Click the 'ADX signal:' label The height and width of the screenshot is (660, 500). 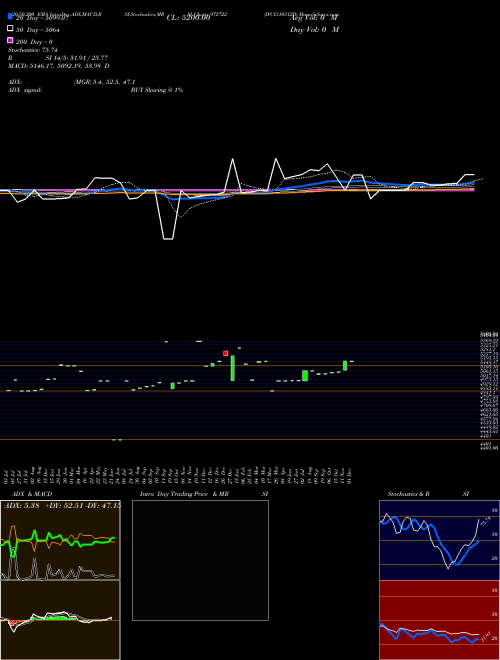coord(25,90)
